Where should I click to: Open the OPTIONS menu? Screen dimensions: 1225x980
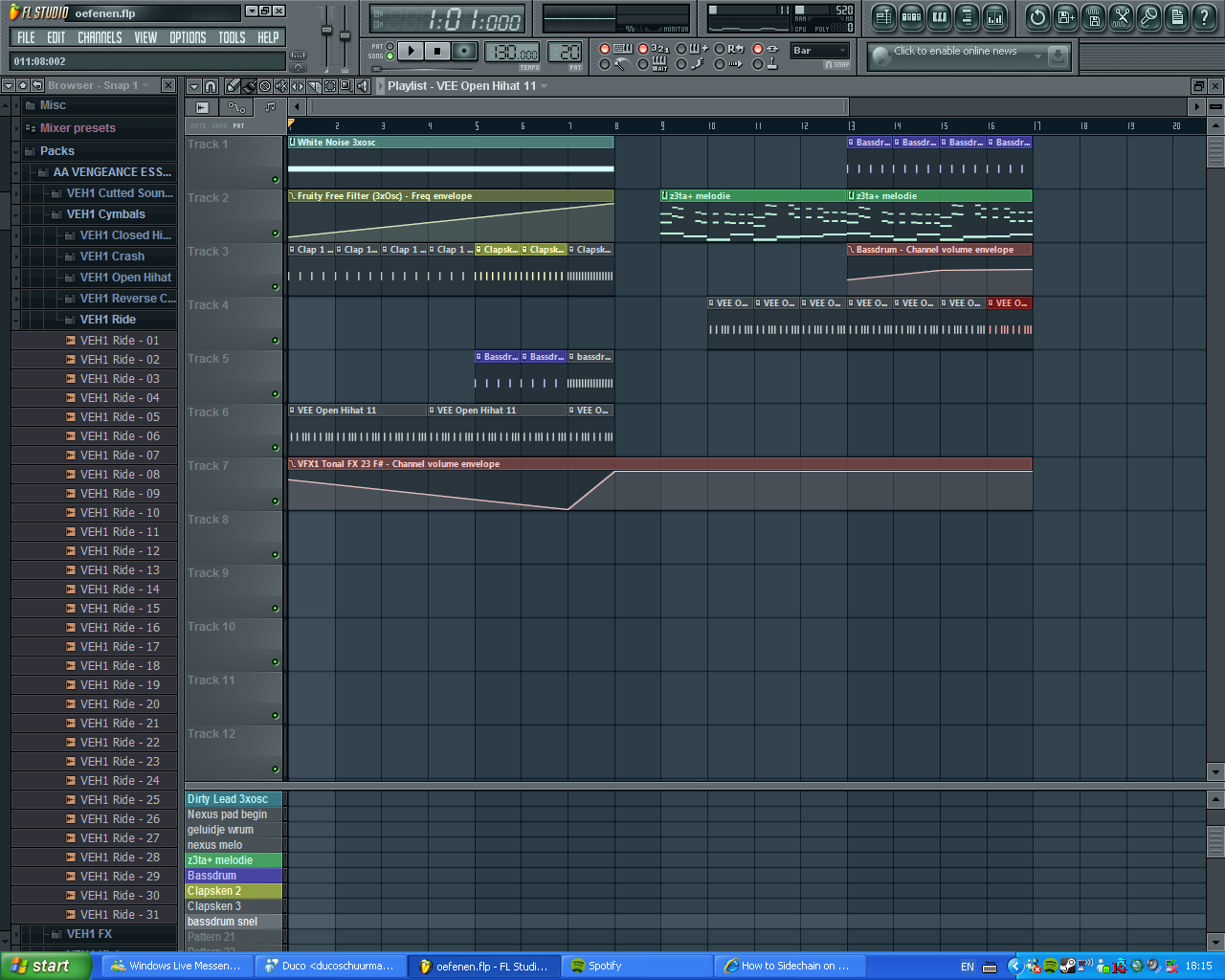coord(188,37)
